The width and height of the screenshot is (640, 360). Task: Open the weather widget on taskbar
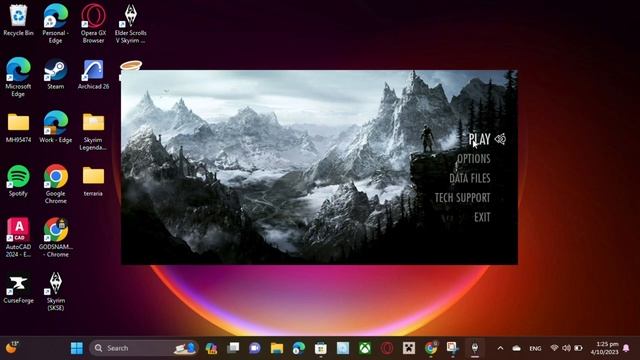tap(11, 348)
